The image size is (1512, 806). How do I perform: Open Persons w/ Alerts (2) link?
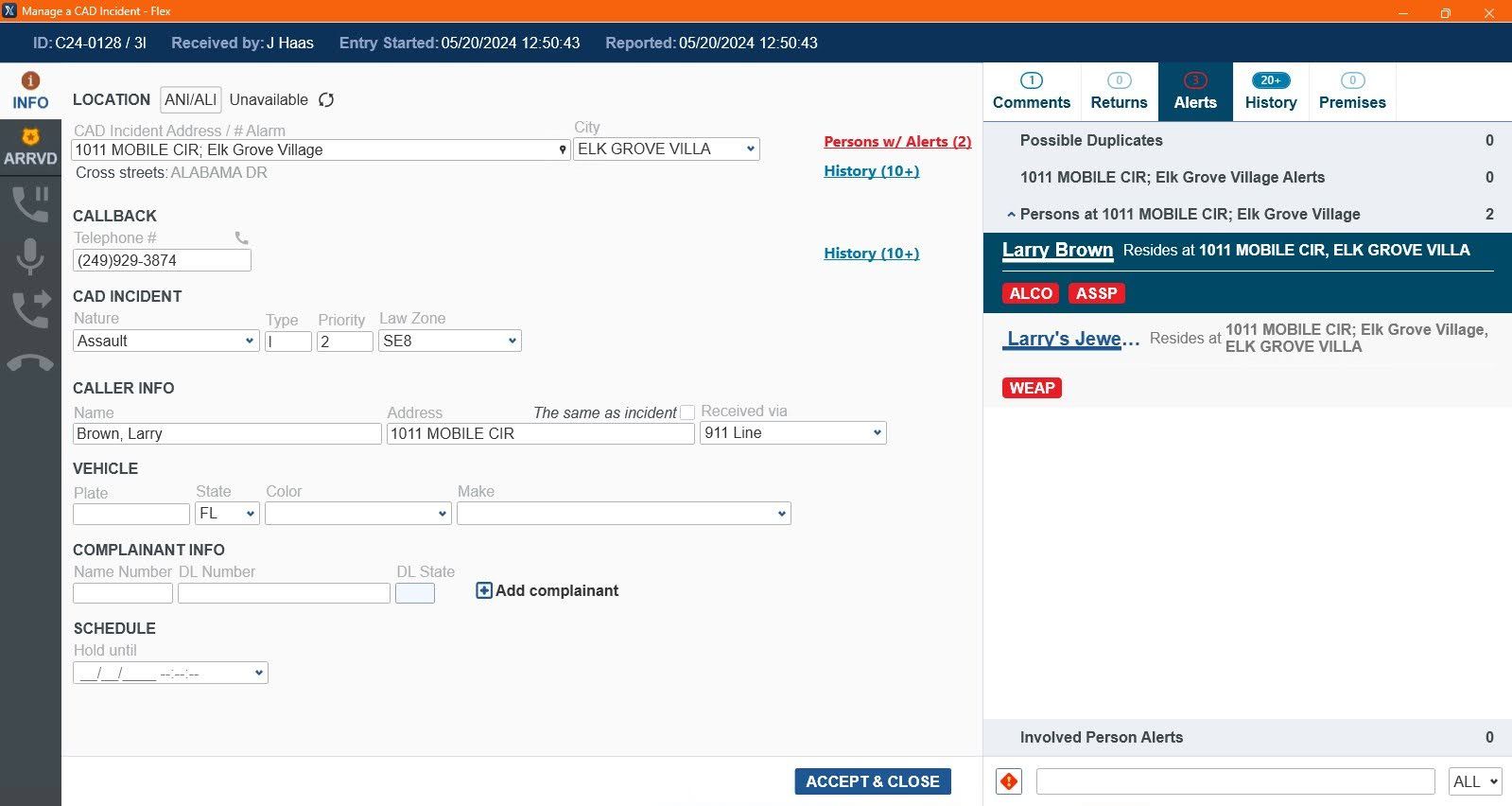pos(896,142)
